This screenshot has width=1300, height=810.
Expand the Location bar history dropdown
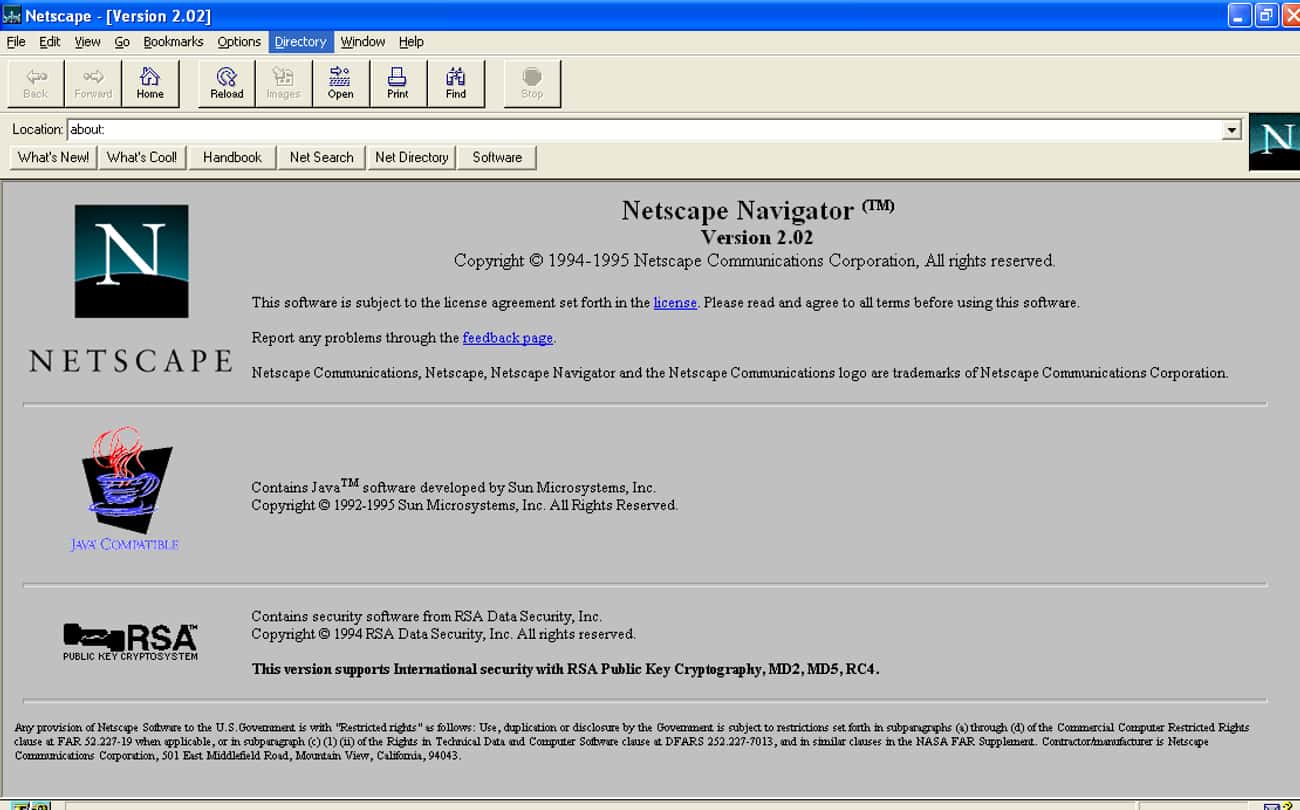pos(1230,129)
